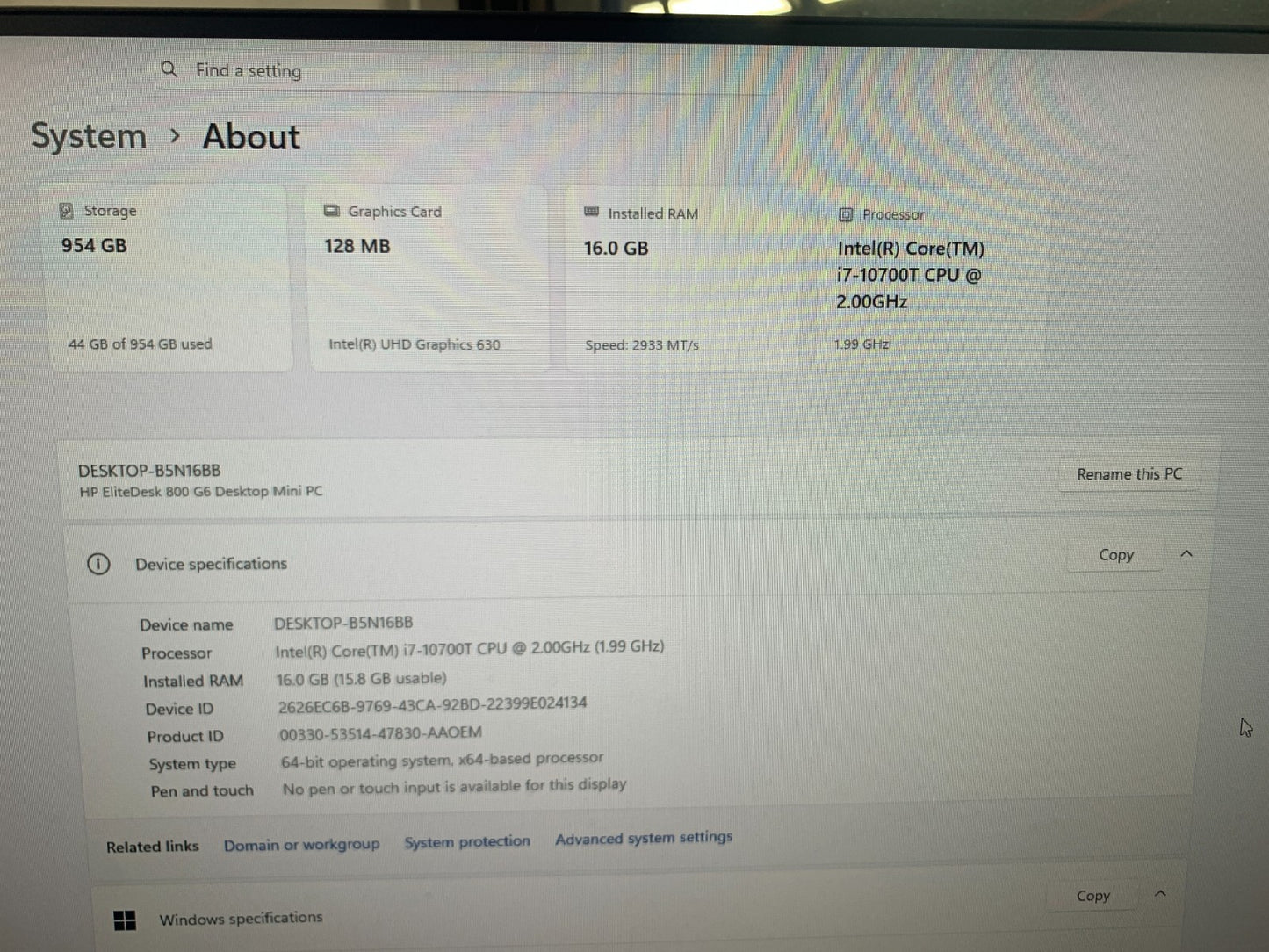
Task: Open Domain or workgroup link
Action: click(x=301, y=845)
